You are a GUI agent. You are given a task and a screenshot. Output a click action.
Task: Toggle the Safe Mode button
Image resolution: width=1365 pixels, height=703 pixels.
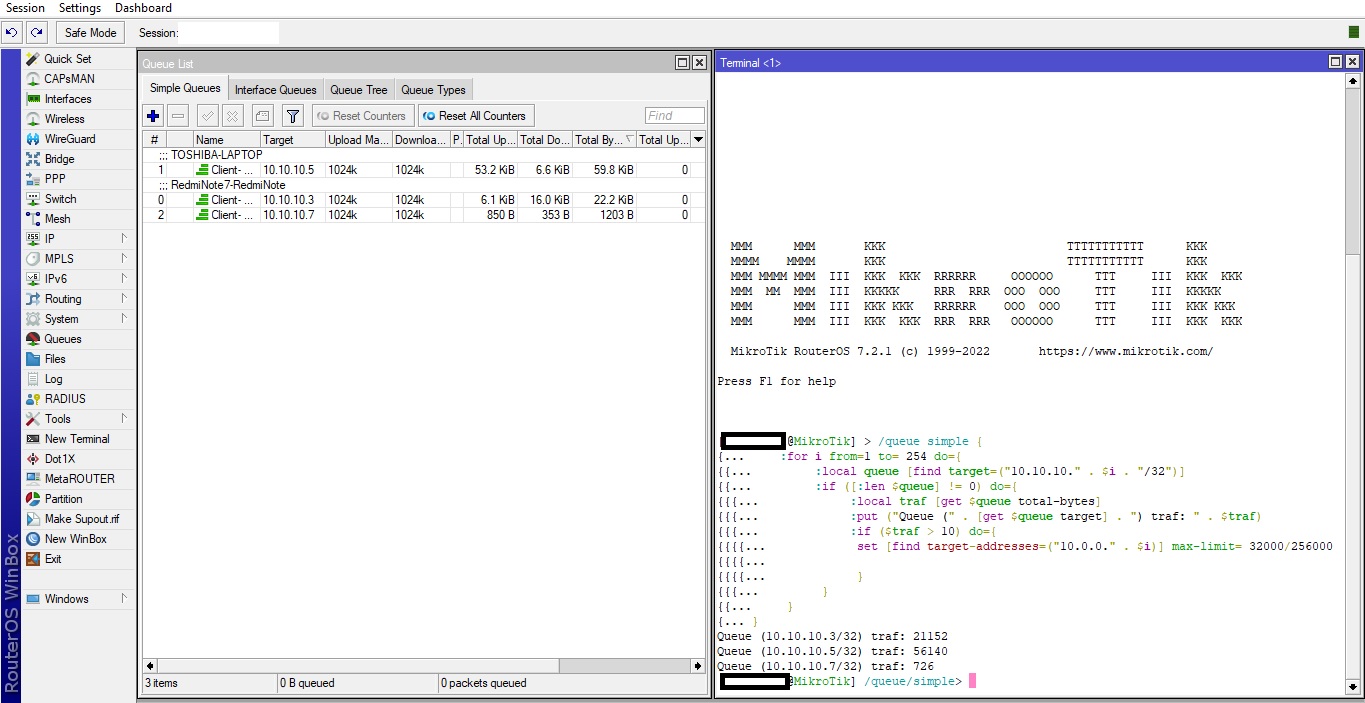tap(91, 33)
